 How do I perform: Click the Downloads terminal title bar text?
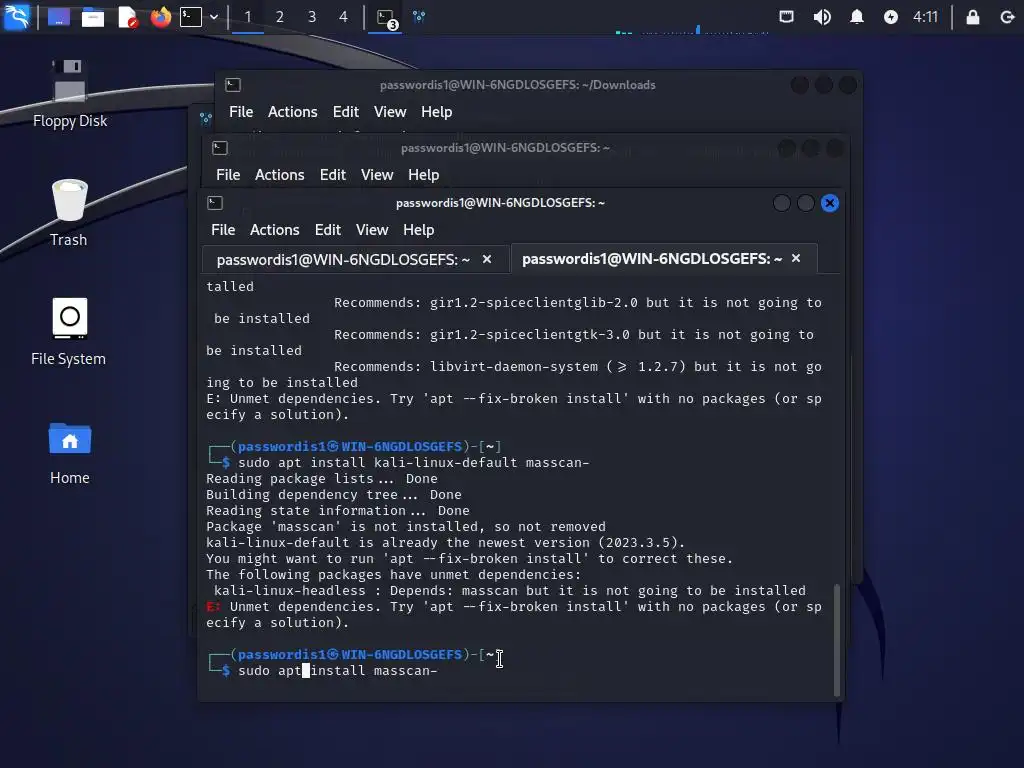click(518, 85)
